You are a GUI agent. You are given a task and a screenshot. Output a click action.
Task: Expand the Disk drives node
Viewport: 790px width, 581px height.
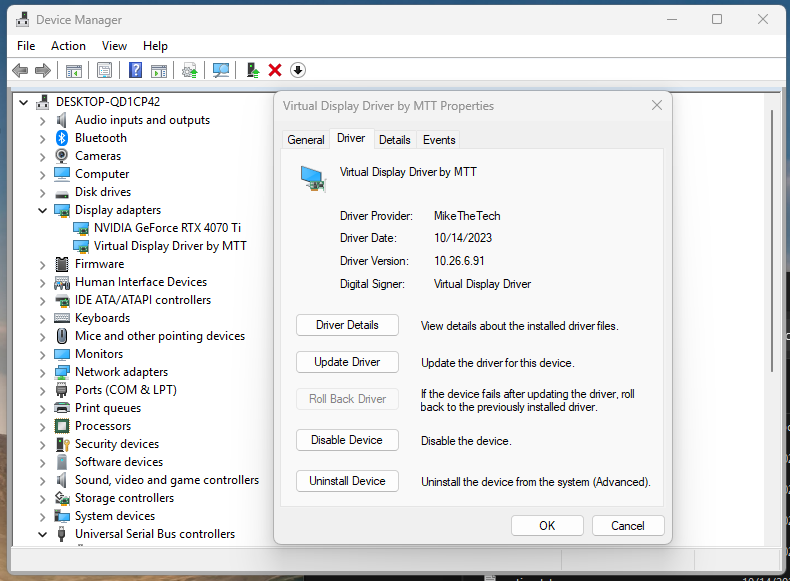(42, 192)
